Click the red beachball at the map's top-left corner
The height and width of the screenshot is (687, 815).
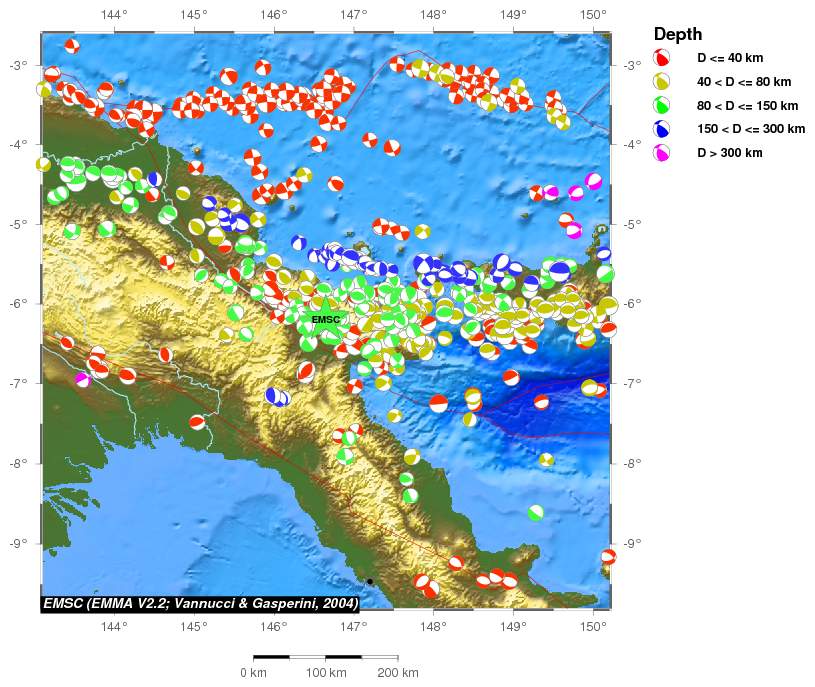pos(71,46)
